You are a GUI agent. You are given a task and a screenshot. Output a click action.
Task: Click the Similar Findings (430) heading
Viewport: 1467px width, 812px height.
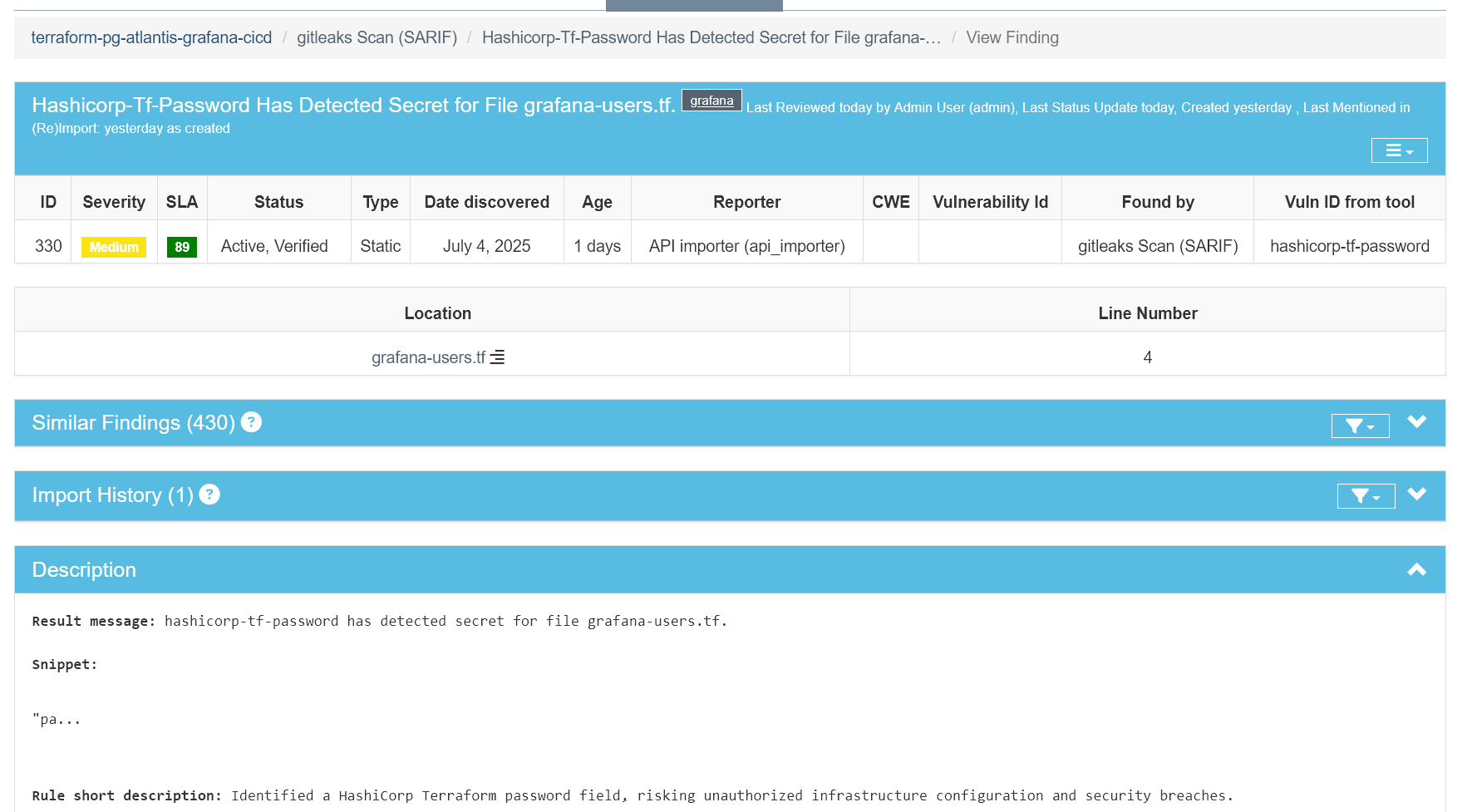click(133, 423)
